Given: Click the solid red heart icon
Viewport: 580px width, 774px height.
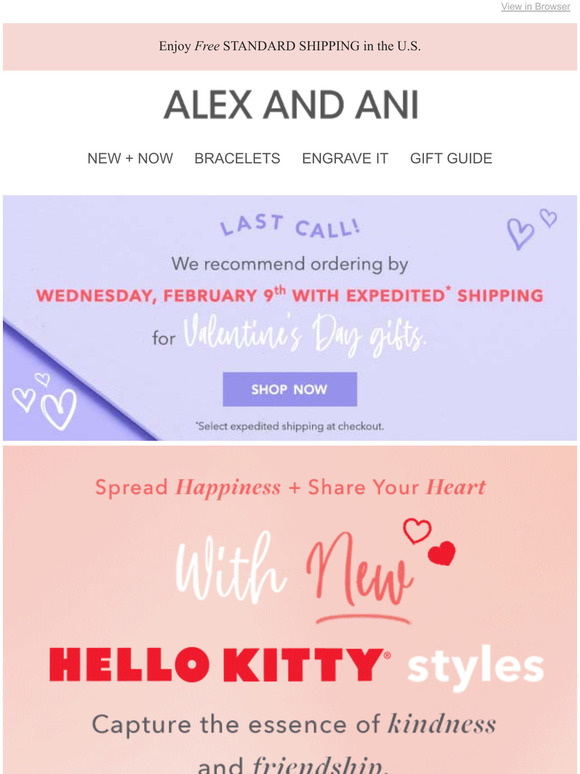Looking at the screenshot, I should (442, 553).
